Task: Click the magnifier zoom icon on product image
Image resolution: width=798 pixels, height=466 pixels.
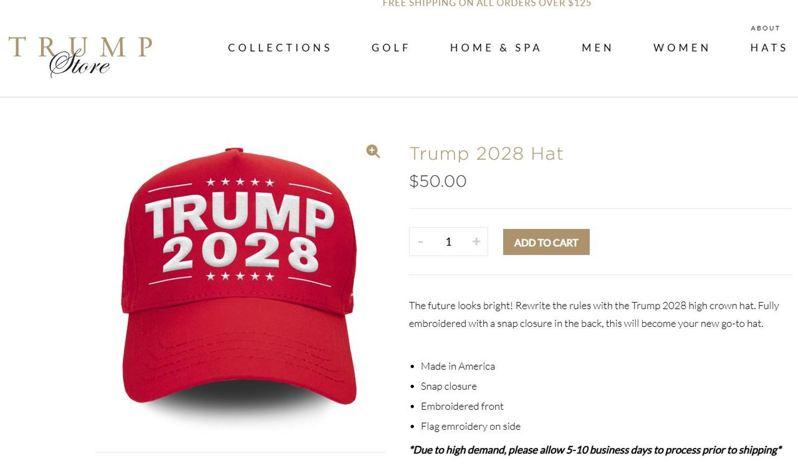Action: pos(373,151)
